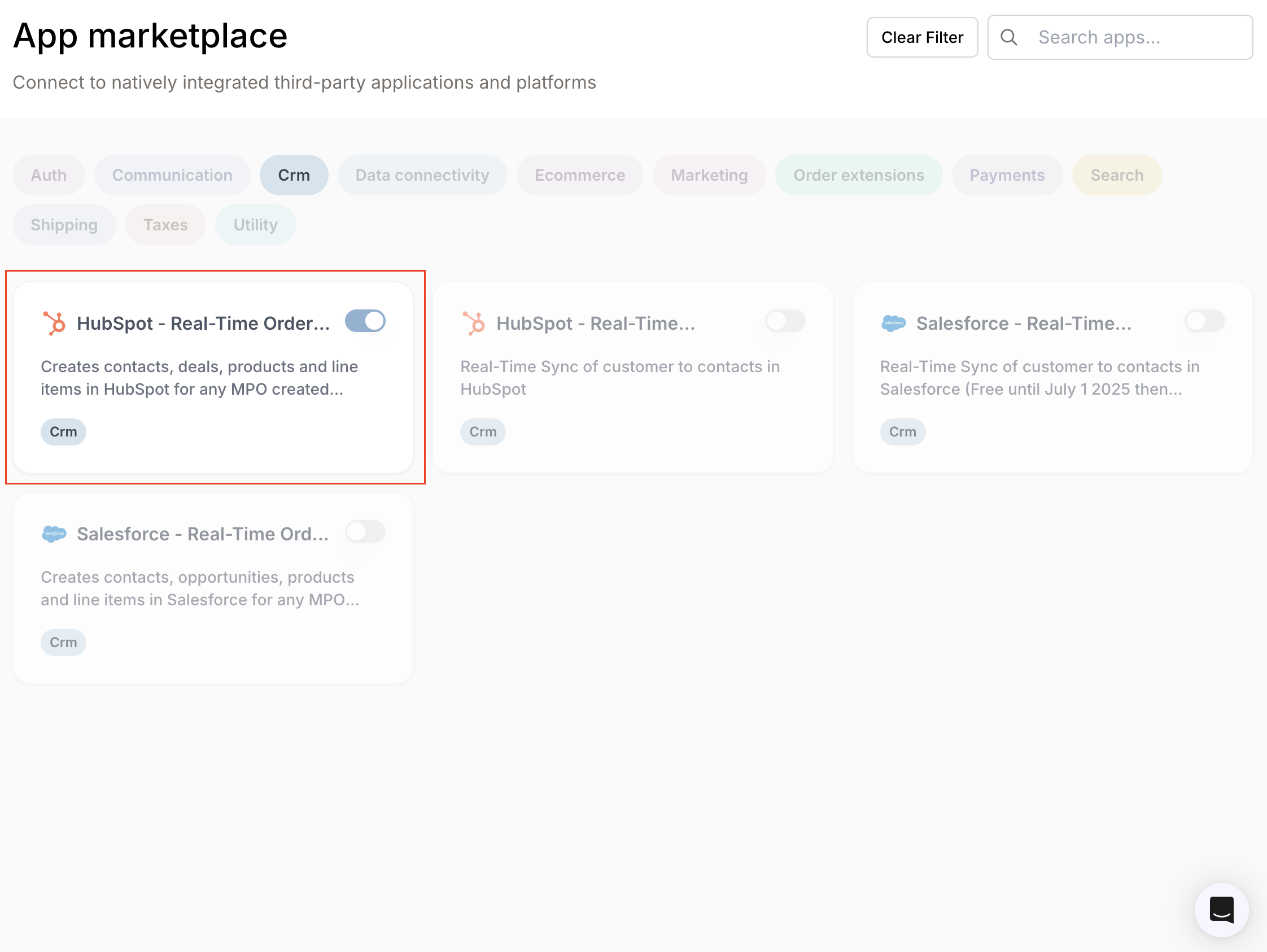Disable the HubSpot Real-Time Order integration
This screenshot has width=1267, height=952.
point(365,321)
